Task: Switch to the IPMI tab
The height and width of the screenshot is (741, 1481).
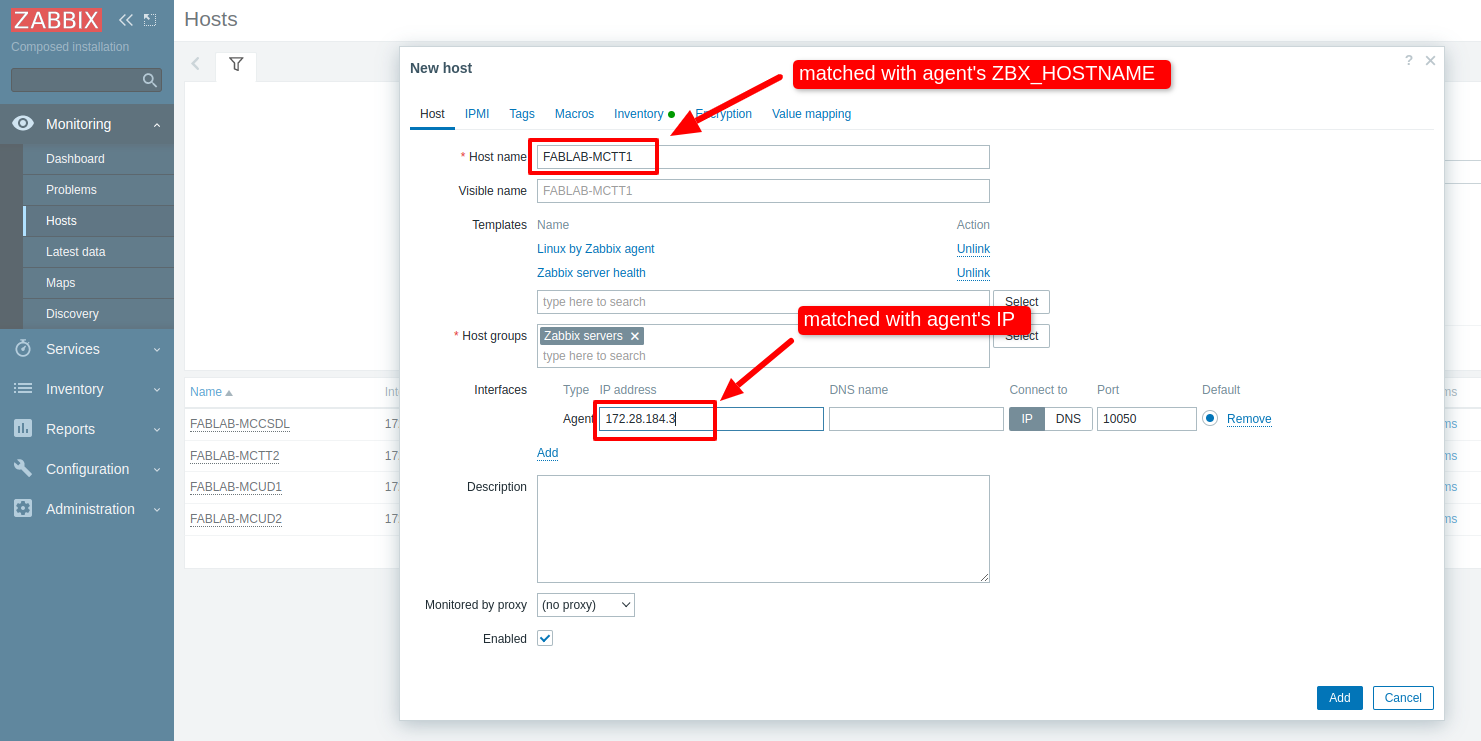Action: click(x=477, y=114)
